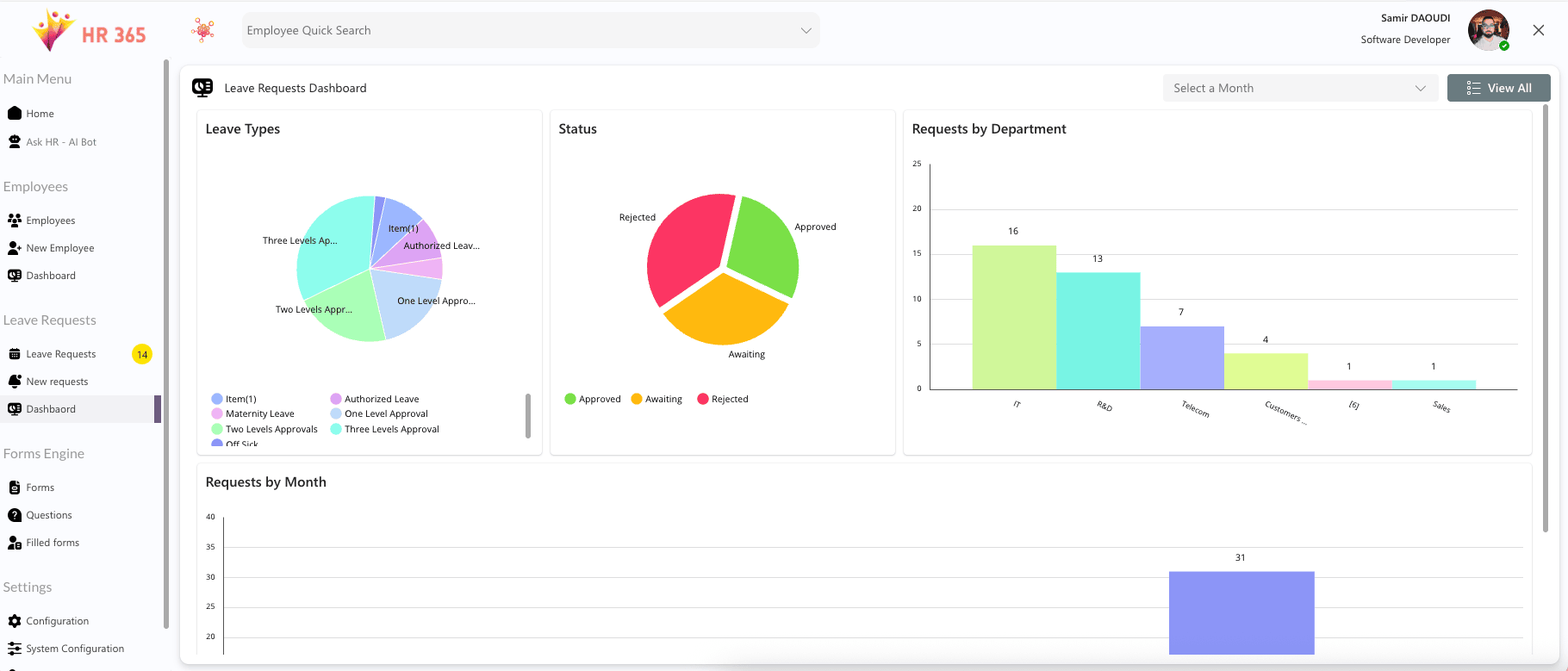Toggle the Maternity Leave legend entry

[253, 413]
